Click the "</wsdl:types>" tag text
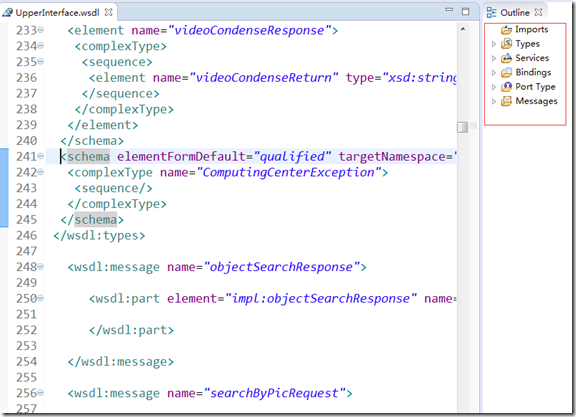Image resolution: width=576 pixels, height=417 pixels. click(99, 236)
